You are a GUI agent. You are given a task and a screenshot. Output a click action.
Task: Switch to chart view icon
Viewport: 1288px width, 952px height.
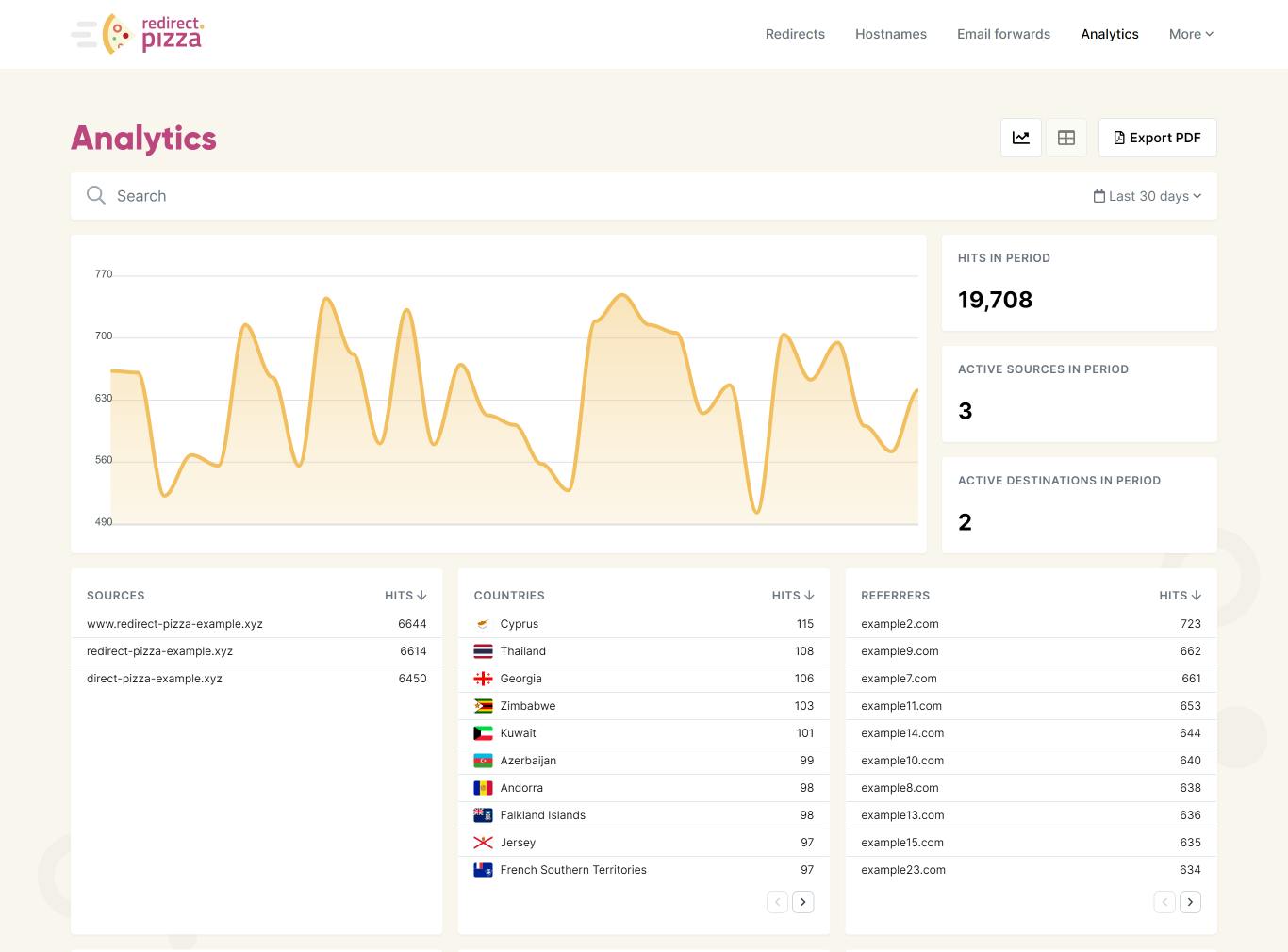1020,138
